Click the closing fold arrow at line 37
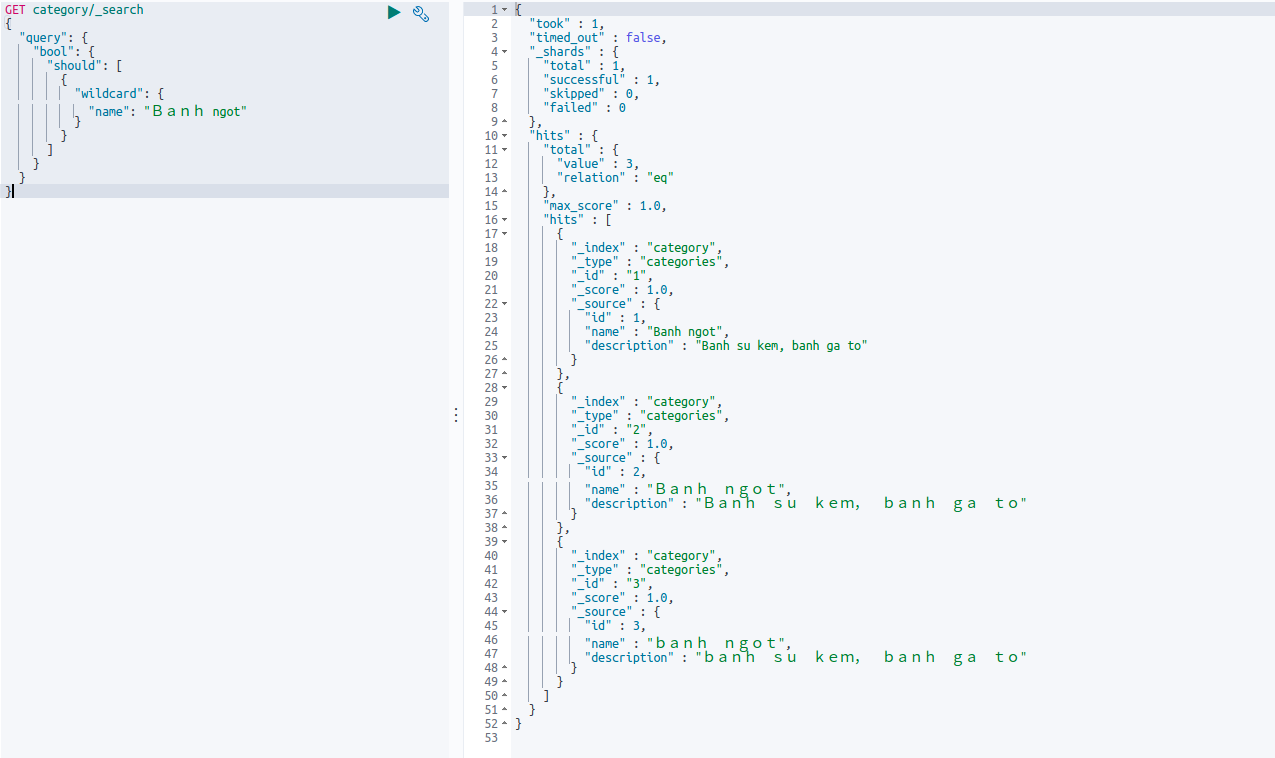This screenshot has height=758, width=1275. point(505,514)
